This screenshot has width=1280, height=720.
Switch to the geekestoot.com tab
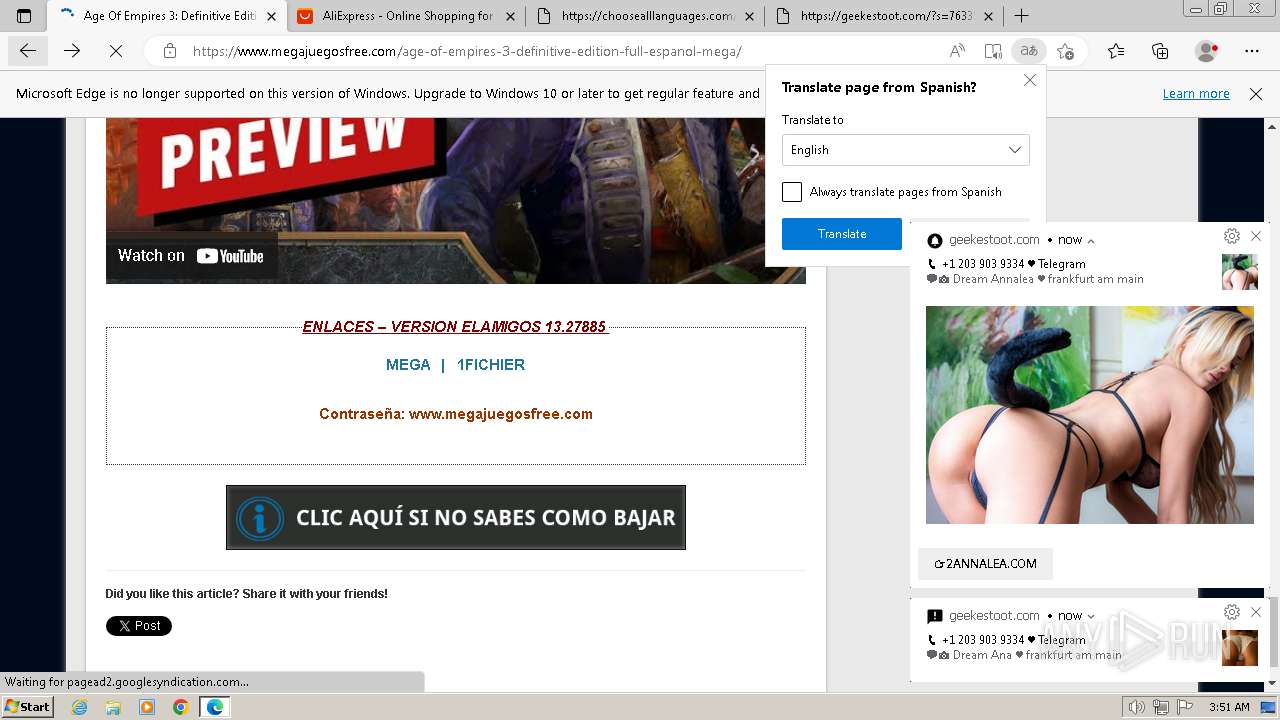[885, 16]
